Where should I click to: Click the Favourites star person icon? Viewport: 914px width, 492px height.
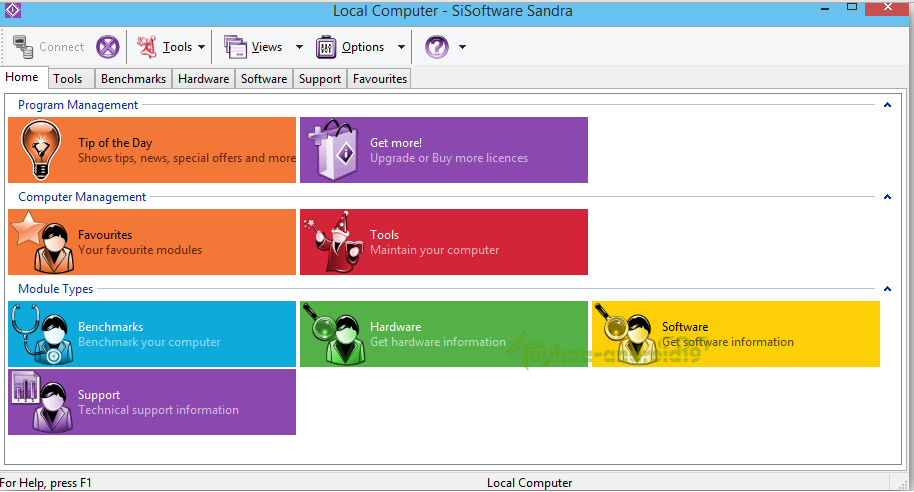45,242
